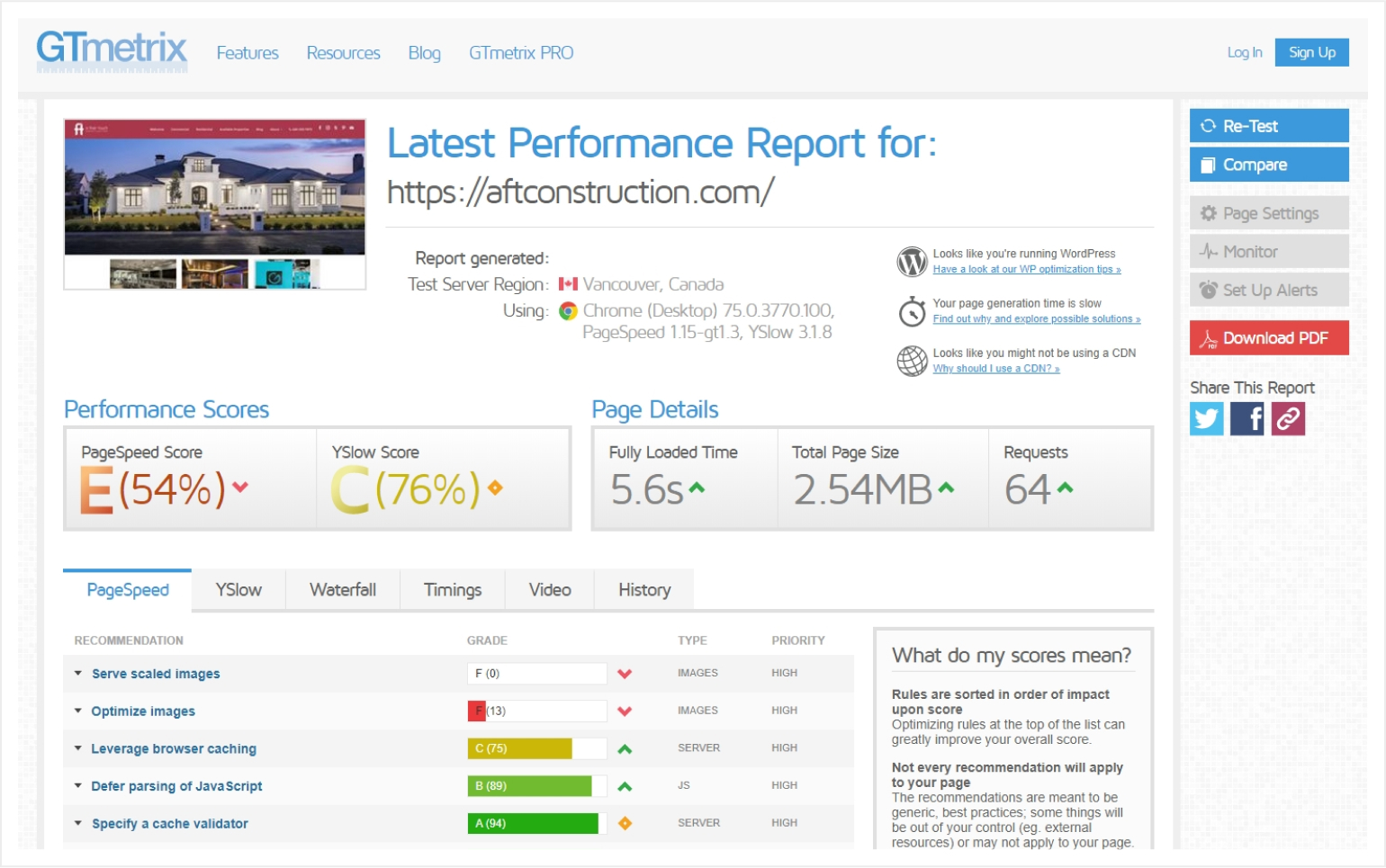Click the Chrome browser icon
Image resolution: width=1386 pixels, height=868 pixels.
tap(568, 311)
